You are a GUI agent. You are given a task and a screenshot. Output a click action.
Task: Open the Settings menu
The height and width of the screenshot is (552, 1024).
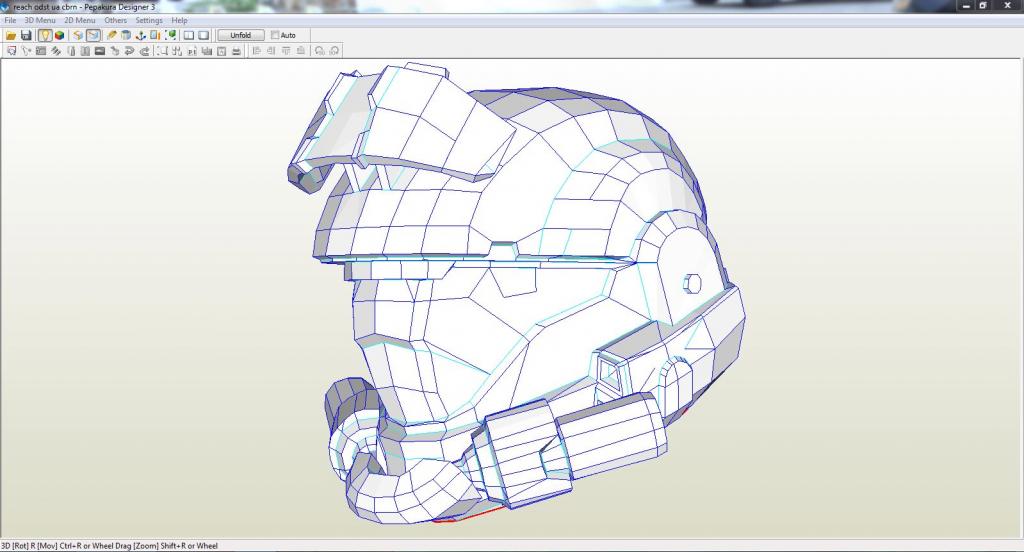pyautogui.click(x=149, y=20)
